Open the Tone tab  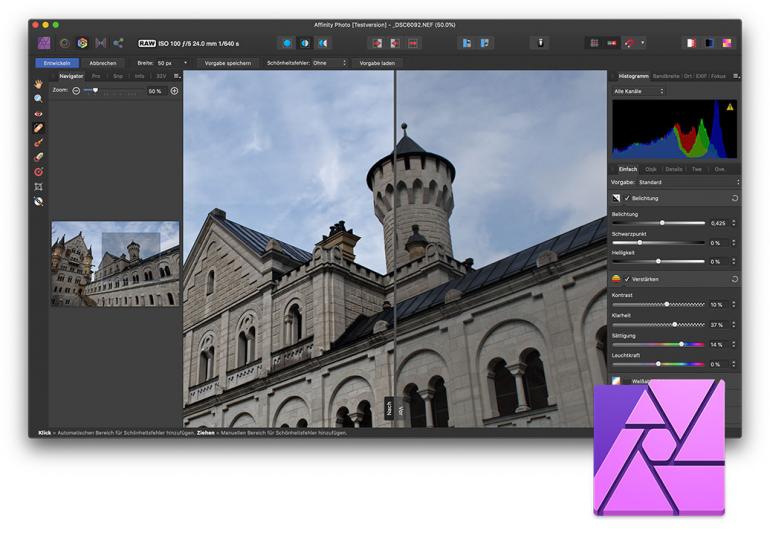click(696, 169)
